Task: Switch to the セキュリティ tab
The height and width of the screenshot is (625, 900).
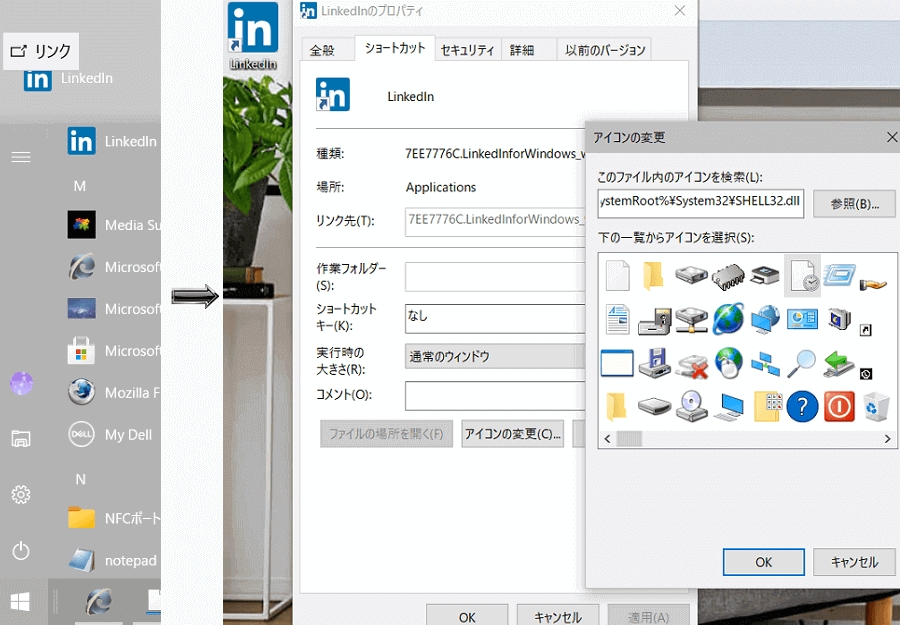Action: 467,50
